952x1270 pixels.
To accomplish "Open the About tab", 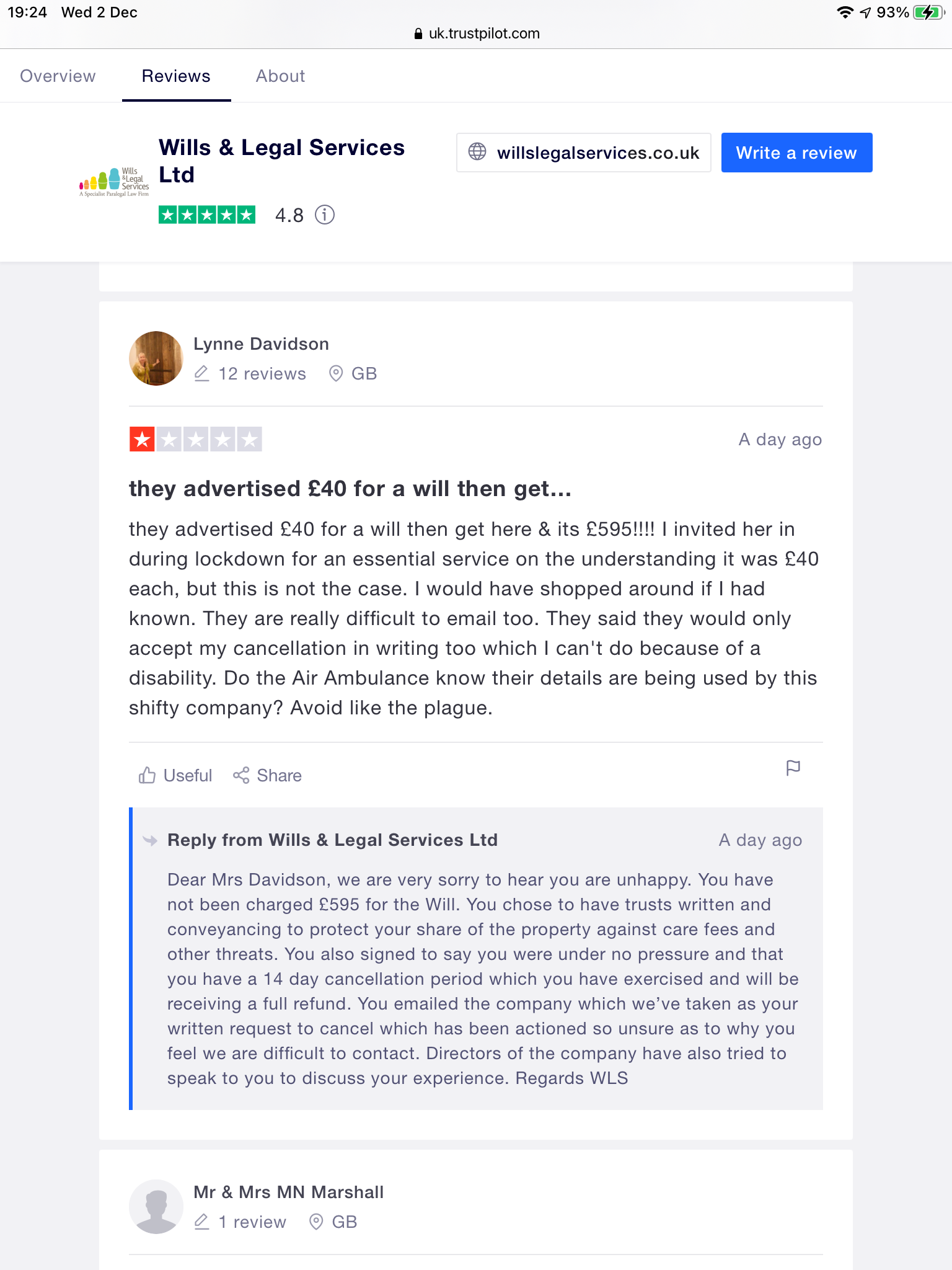I will 280,76.
